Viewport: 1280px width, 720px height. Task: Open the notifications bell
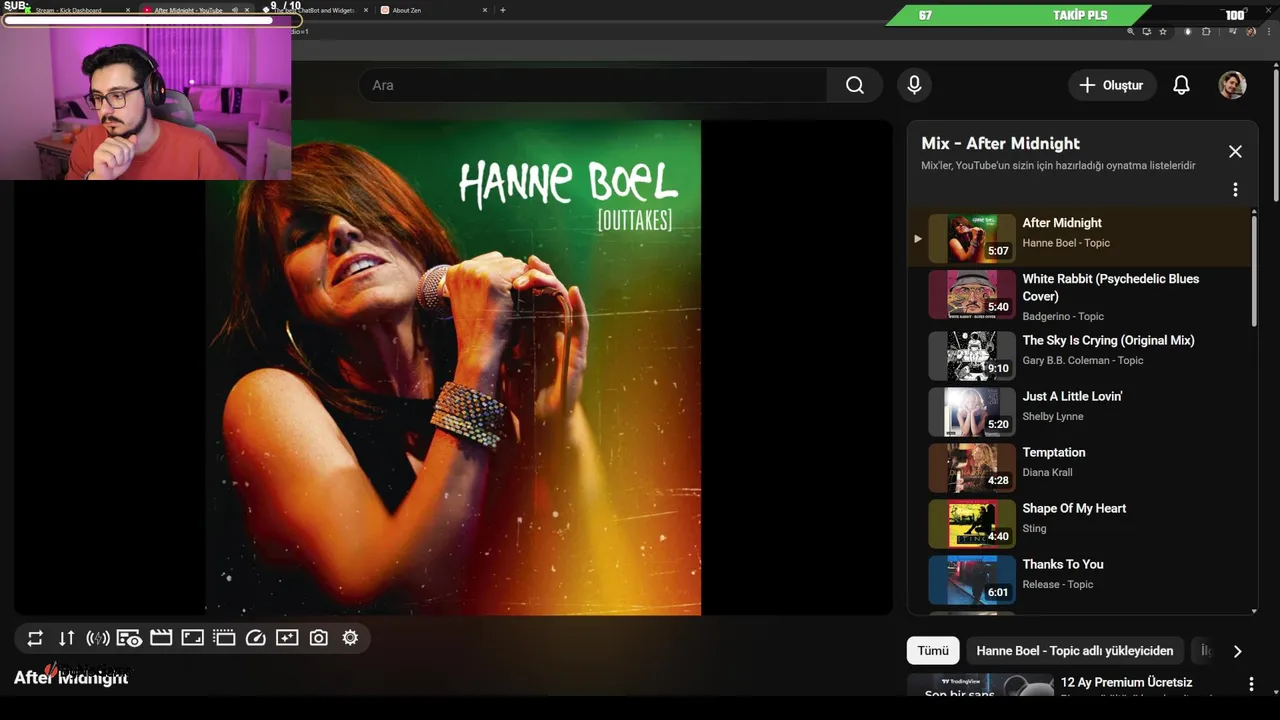[x=1181, y=85]
